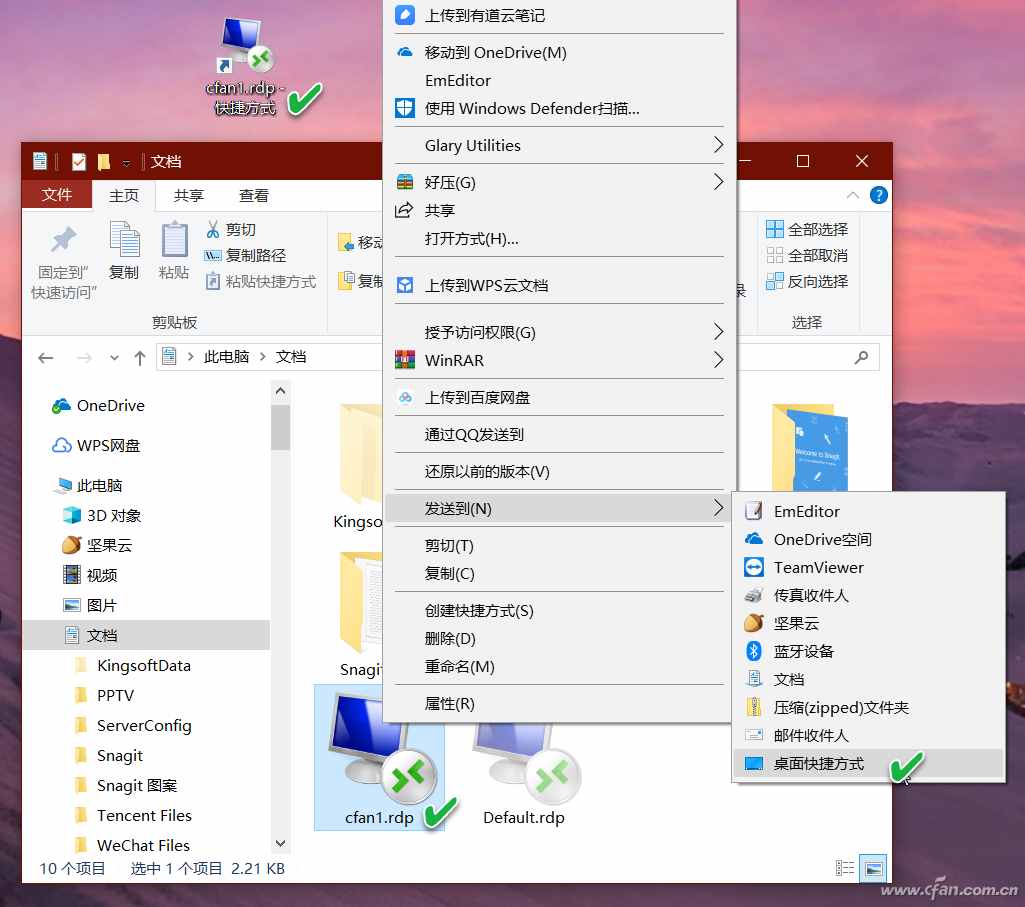Viewport: 1025px width, 907px height.
Task: Open the quick access toolbar customize dropdown
Action: pos(126,162)
